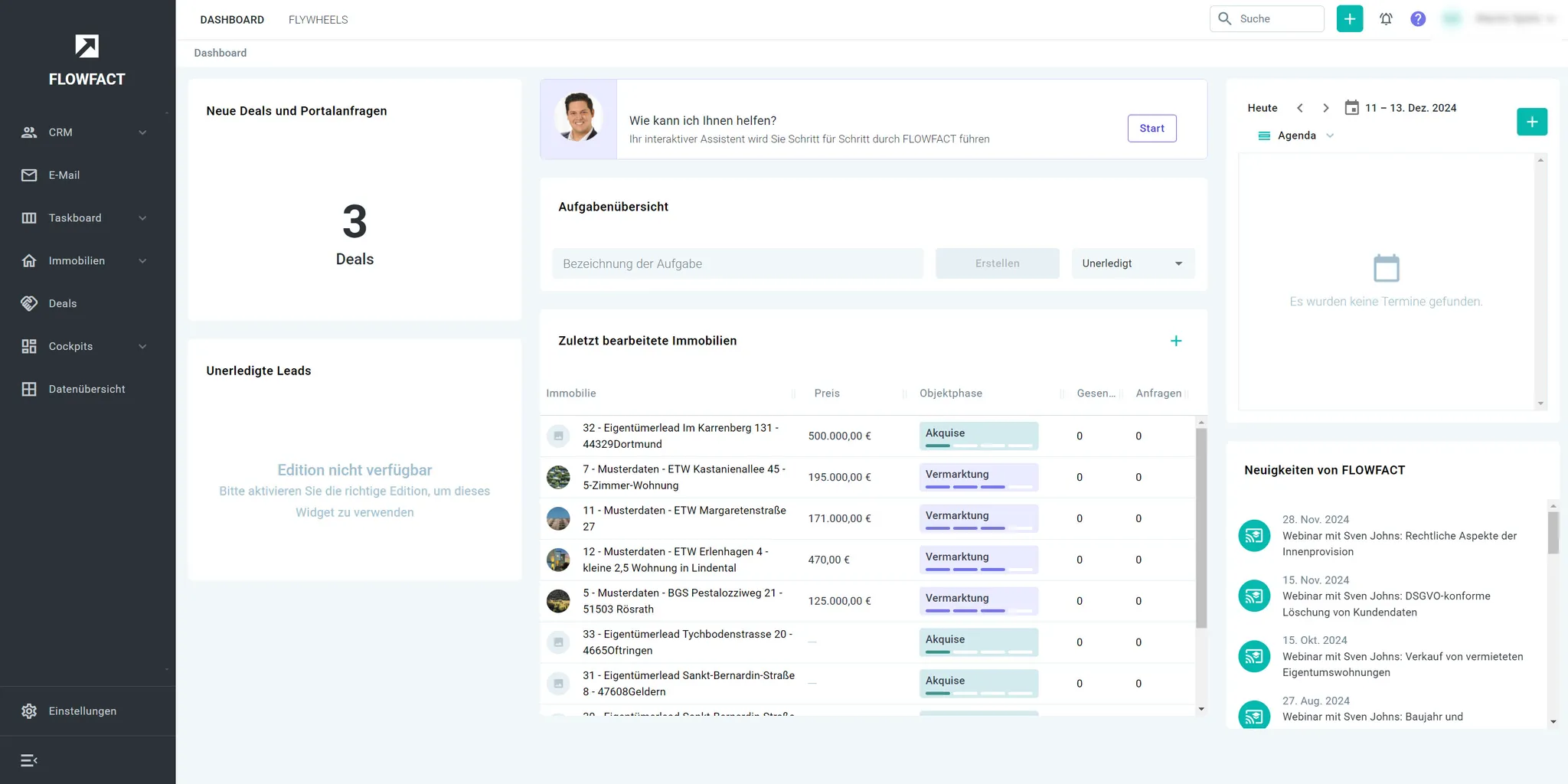Click the Erstellen task button
Screen dimensions: 1568x784
[997, 263]
